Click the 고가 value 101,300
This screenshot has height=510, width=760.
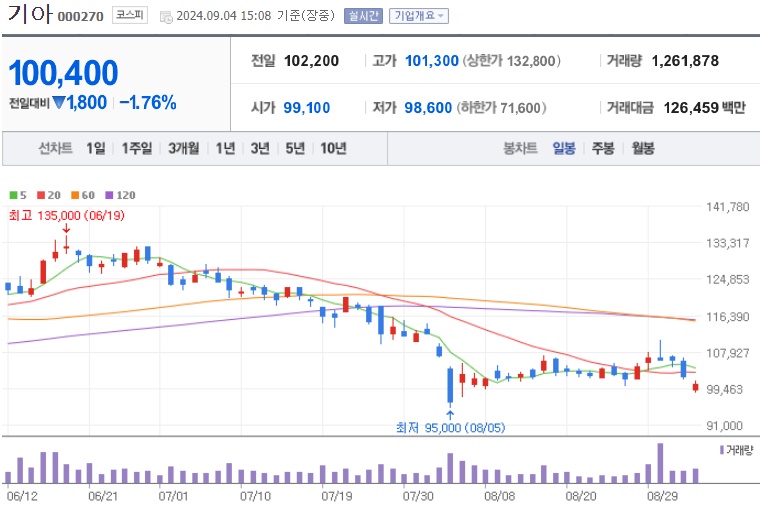pos(431,61)
